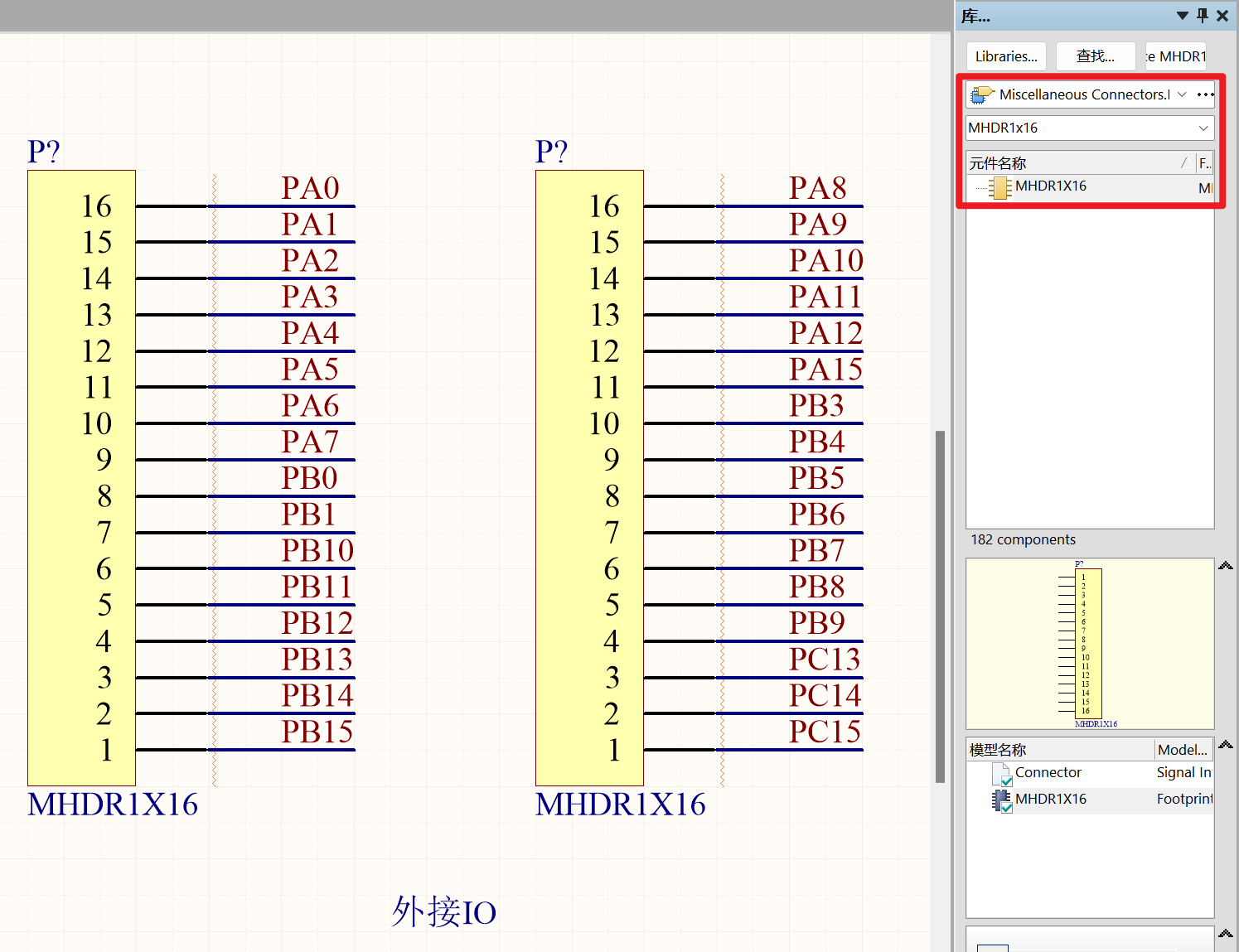This screenshot has width=1239, height=952.
Task: Select the PA7 net label
Action: [310, 442]
